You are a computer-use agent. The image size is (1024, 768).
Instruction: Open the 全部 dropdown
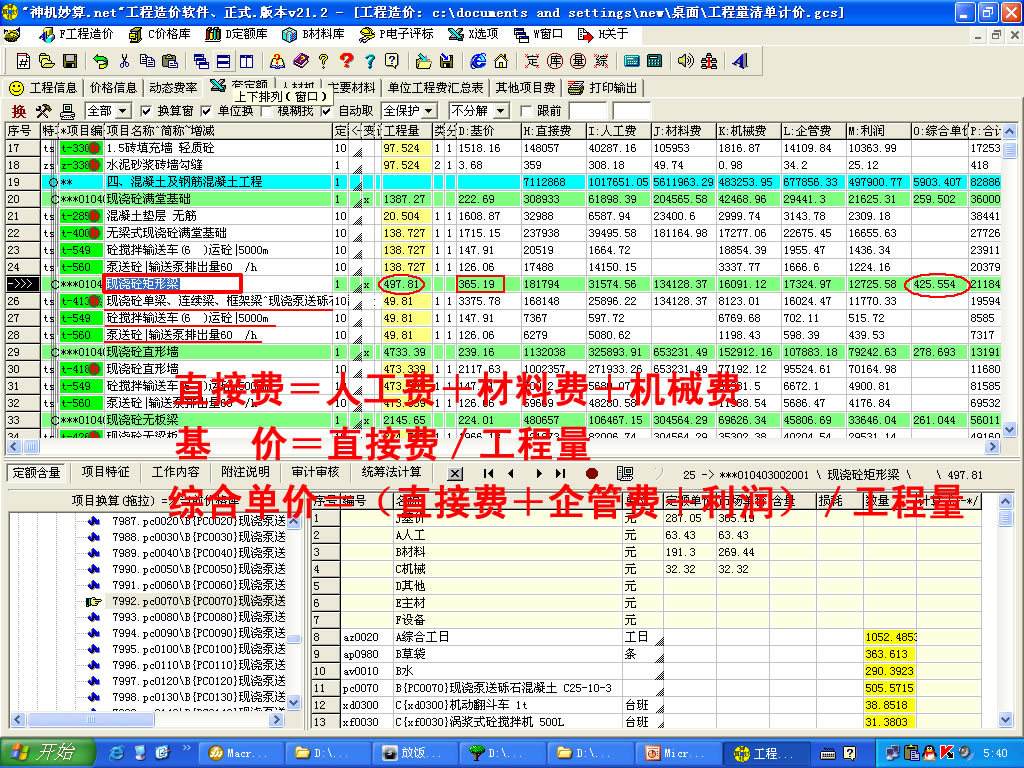[107, 111]
